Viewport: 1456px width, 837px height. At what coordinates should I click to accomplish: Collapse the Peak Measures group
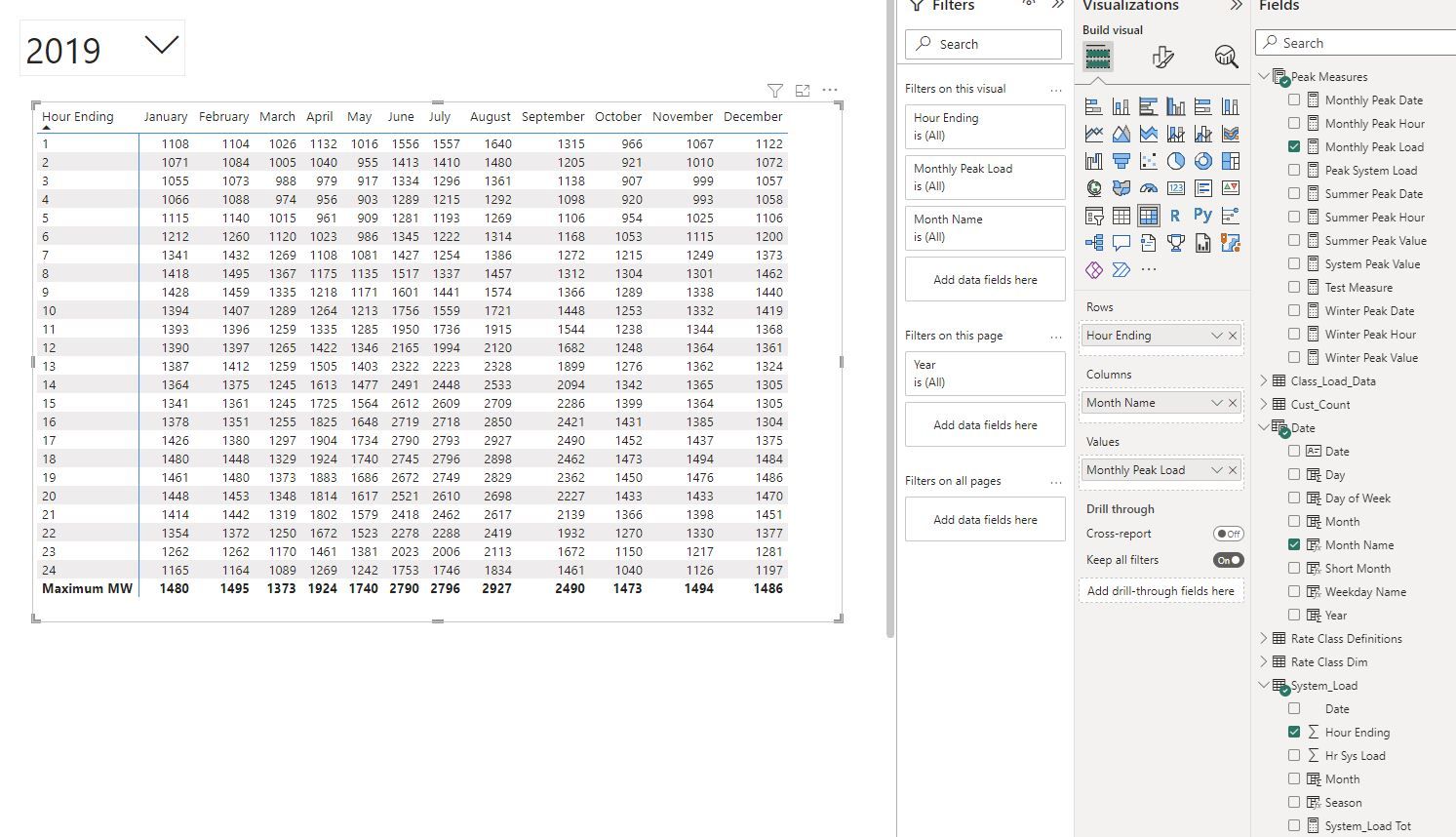pyautogui.click(x=1264, y=76)
